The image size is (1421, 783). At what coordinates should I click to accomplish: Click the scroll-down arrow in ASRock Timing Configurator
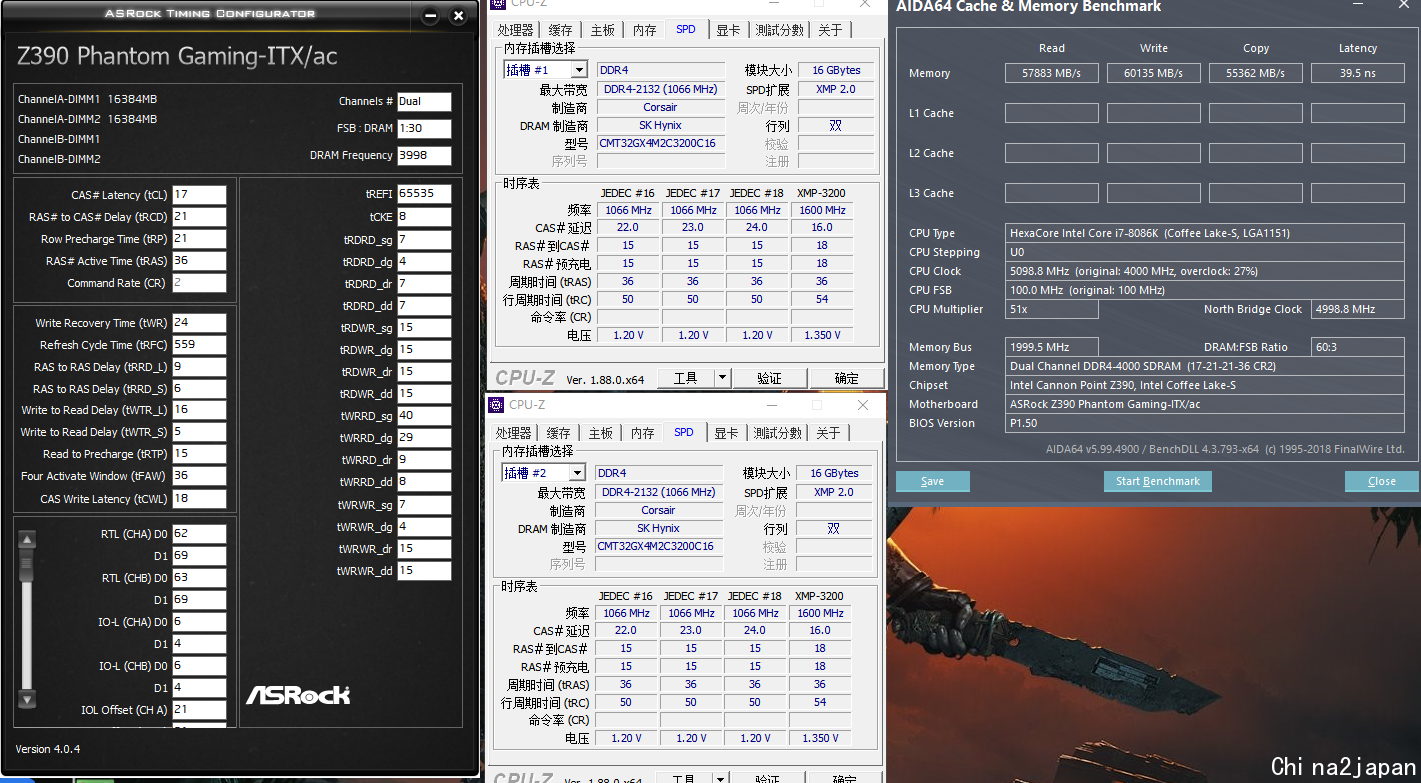[27, 699]
